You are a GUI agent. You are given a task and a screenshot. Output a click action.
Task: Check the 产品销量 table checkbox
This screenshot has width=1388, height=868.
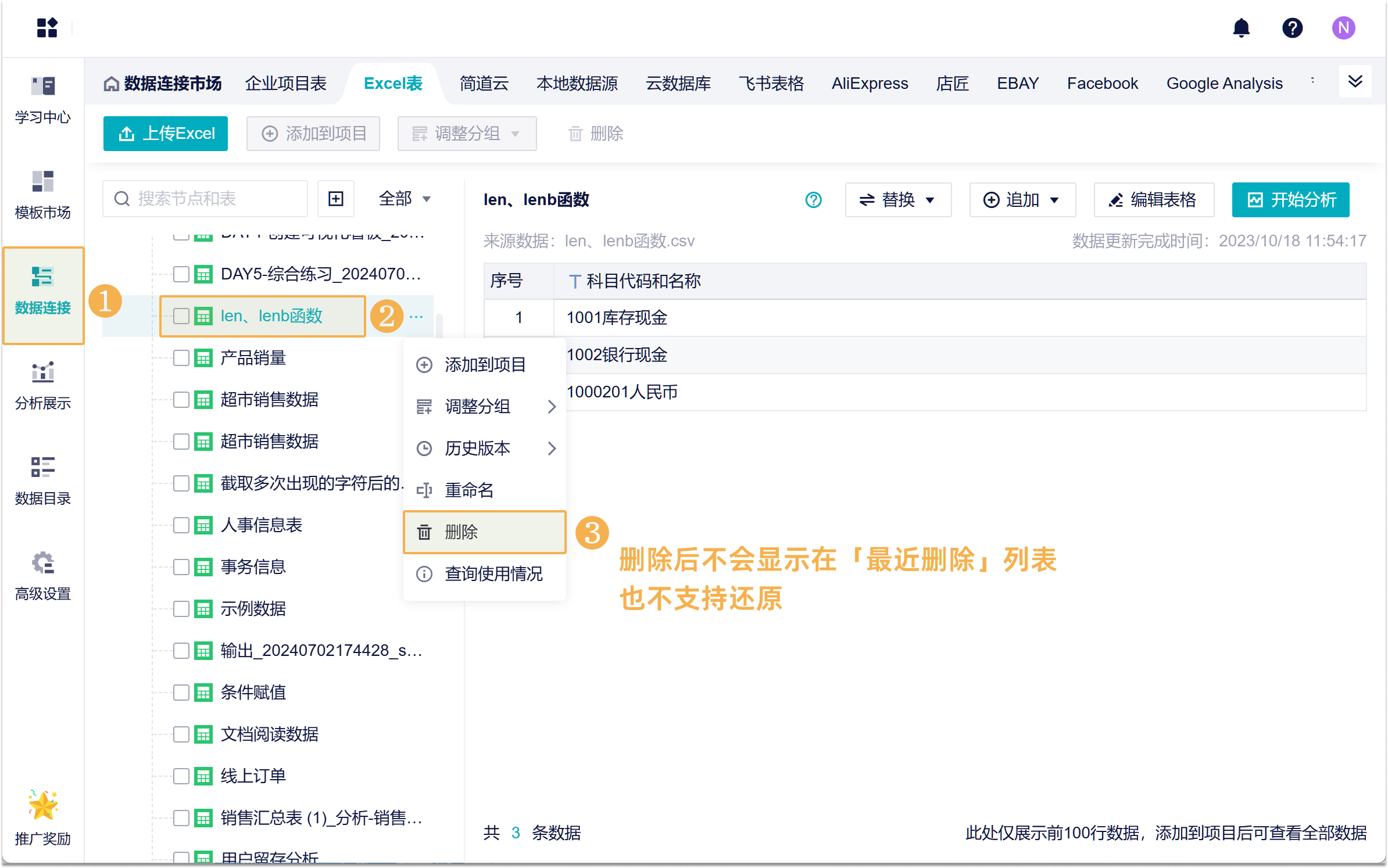(181, 358)
